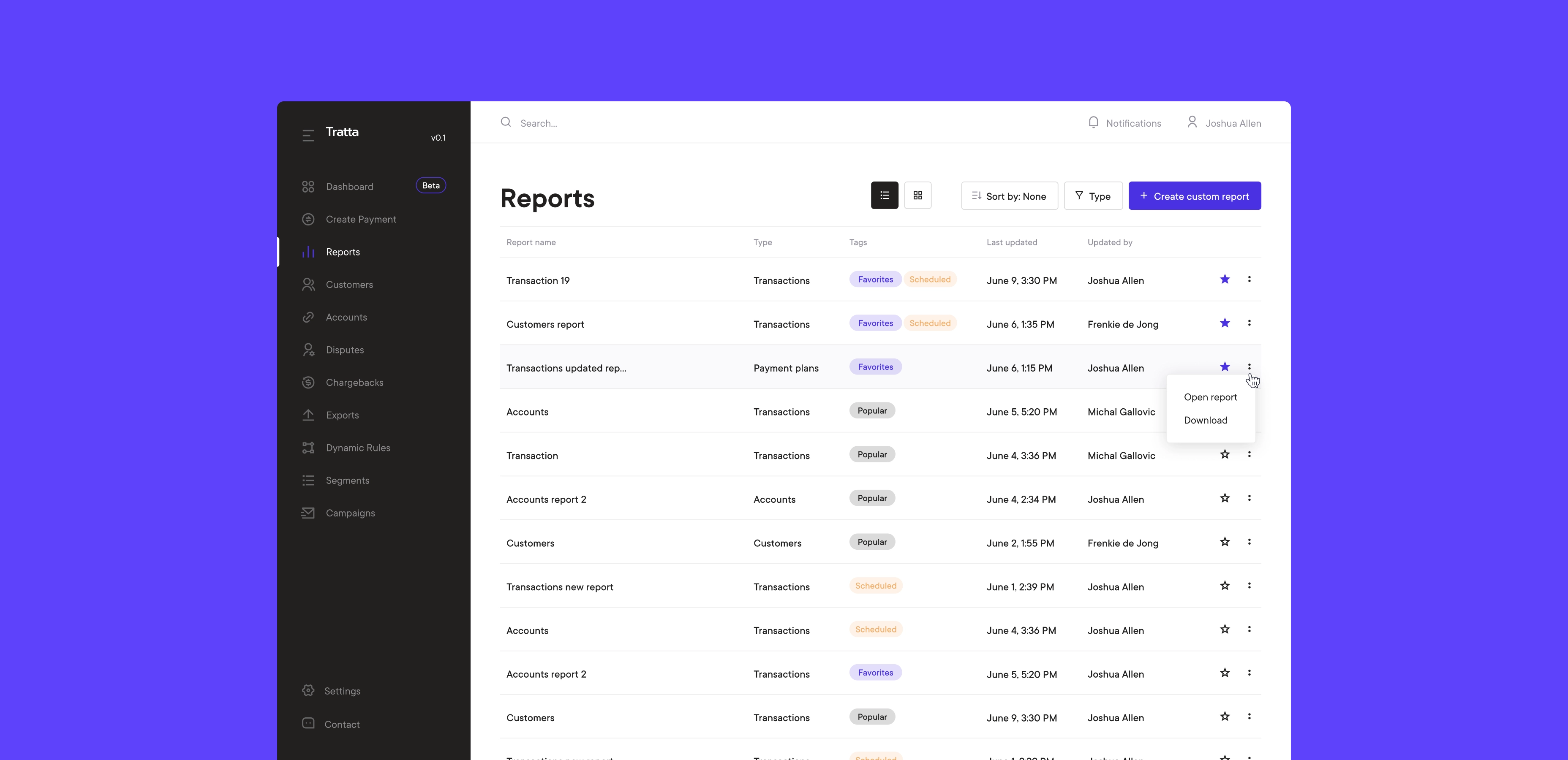Select Download in the context menu
The image size is (1568, 760).
pos(1205,420)
